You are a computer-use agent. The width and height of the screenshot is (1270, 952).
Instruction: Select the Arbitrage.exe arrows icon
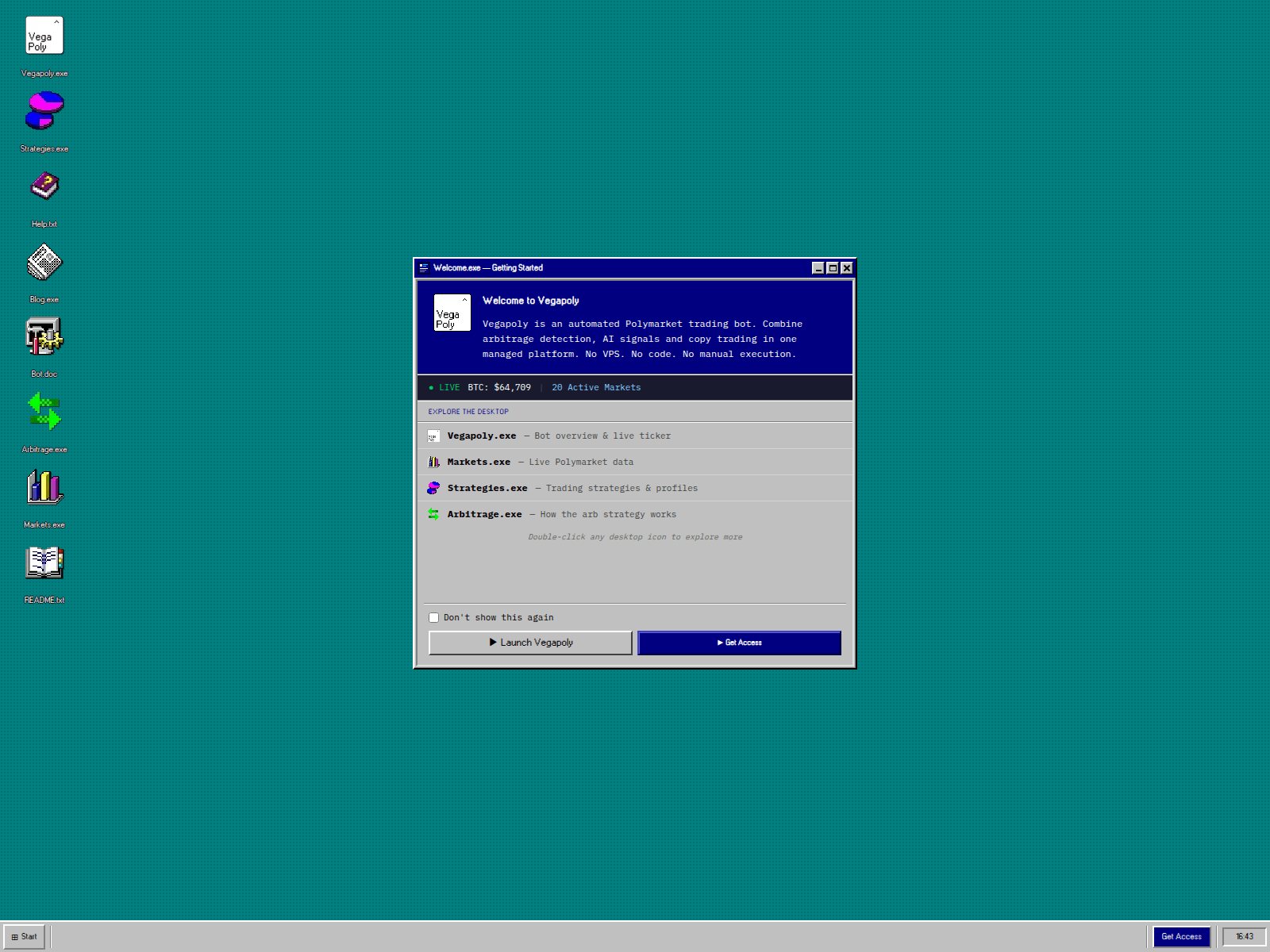pos(44,412)
